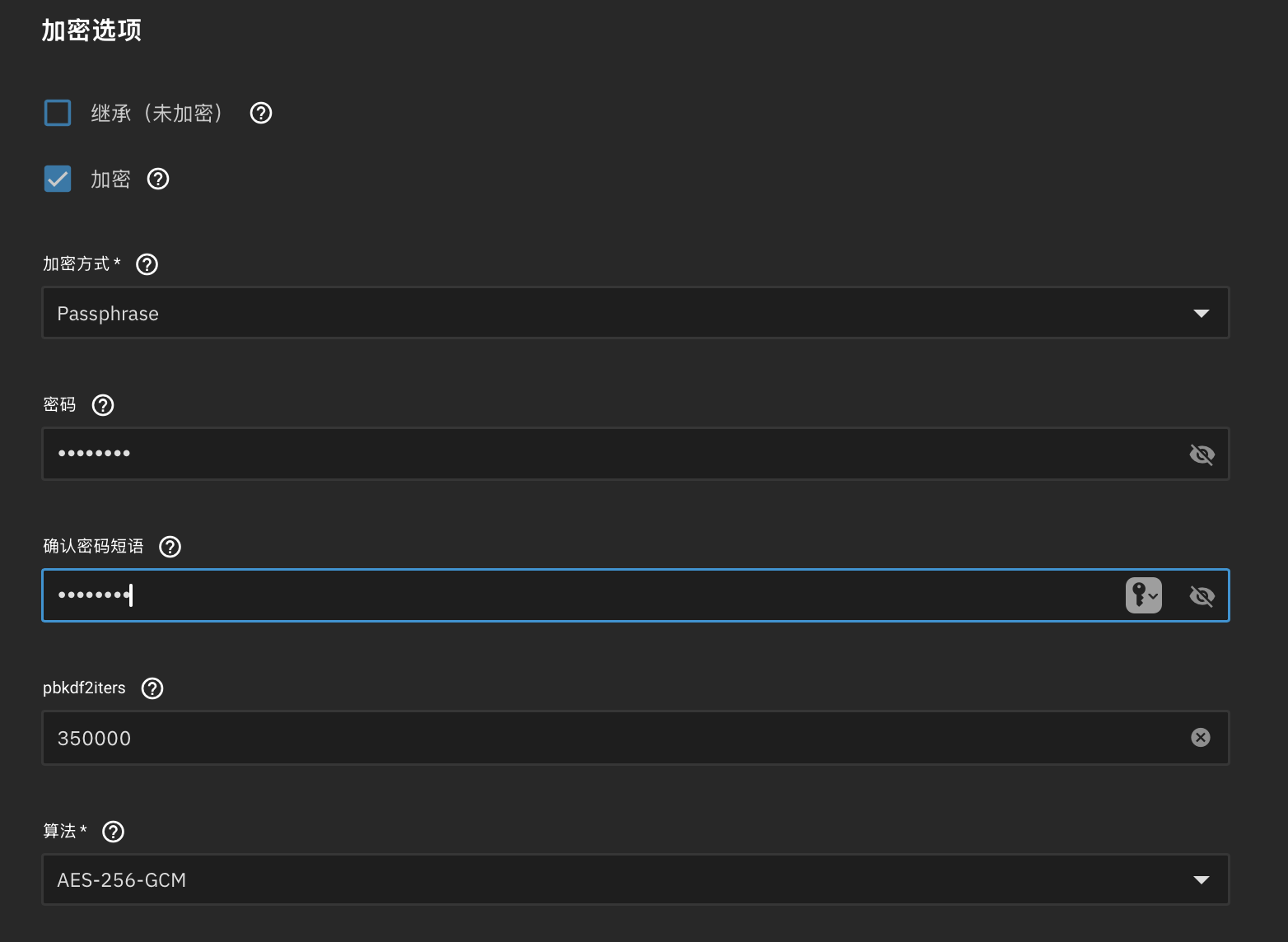This screenshot has height=942, width=1288.
Task: Open help for the pbkdf2iters field
Action: coord(152,688)
